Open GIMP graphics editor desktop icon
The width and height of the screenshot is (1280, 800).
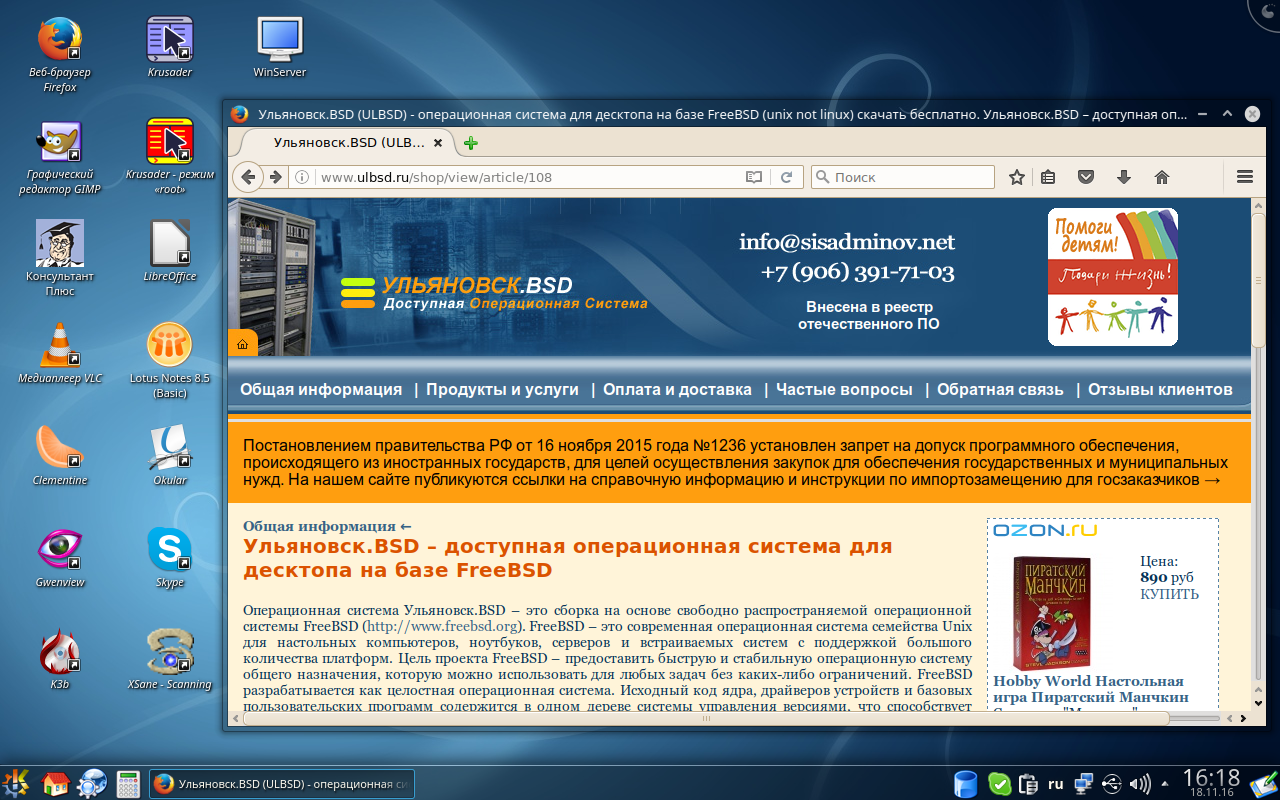(60, 158)
